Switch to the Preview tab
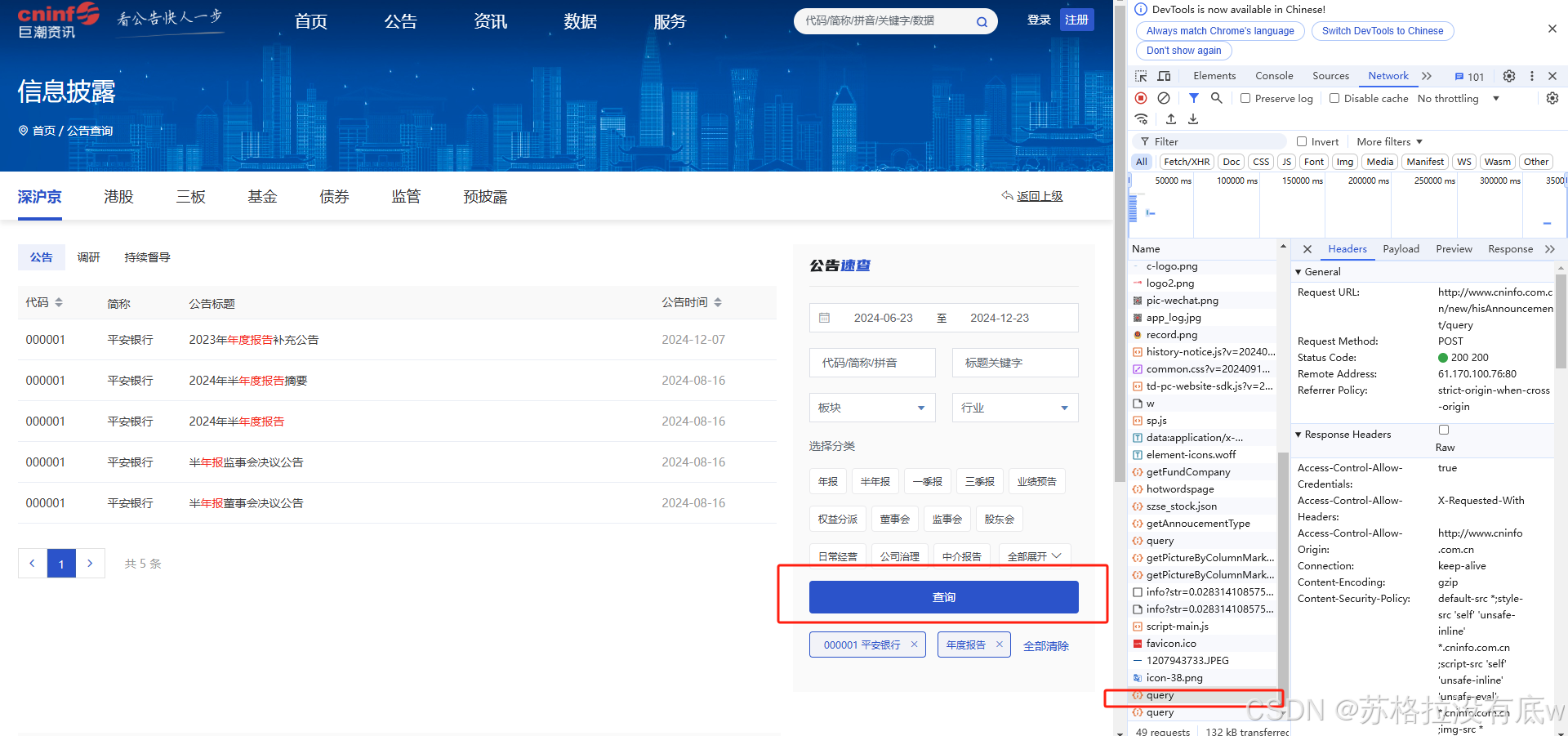Image resolution: width=1568 pixels, height=736 pixels. click(1454, 249)
